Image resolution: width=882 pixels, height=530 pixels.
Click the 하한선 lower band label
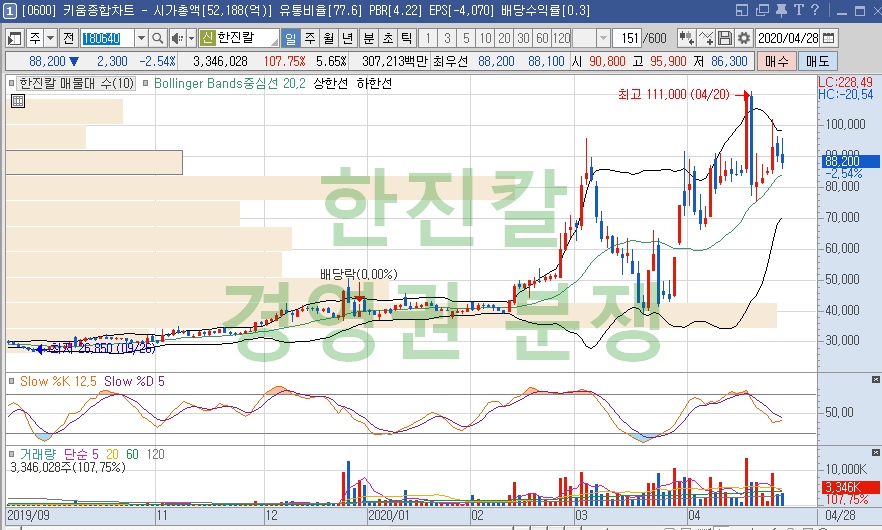click(x=374, y=83)
